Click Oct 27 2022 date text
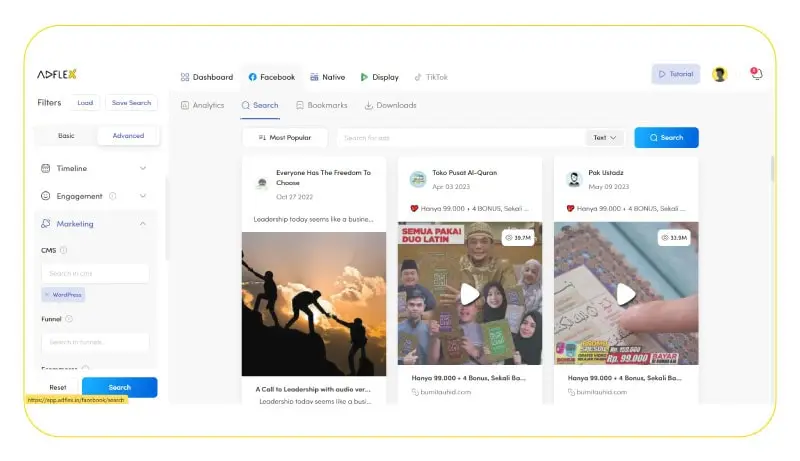The width and height of the screenshot is (800, 461). pos(294,197)
